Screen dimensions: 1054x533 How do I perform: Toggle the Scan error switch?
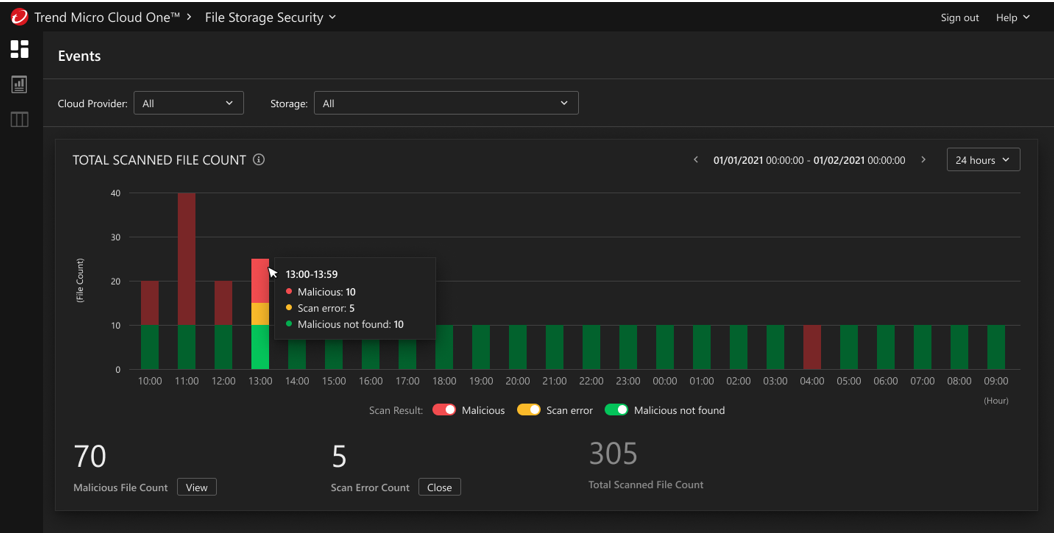528,410
